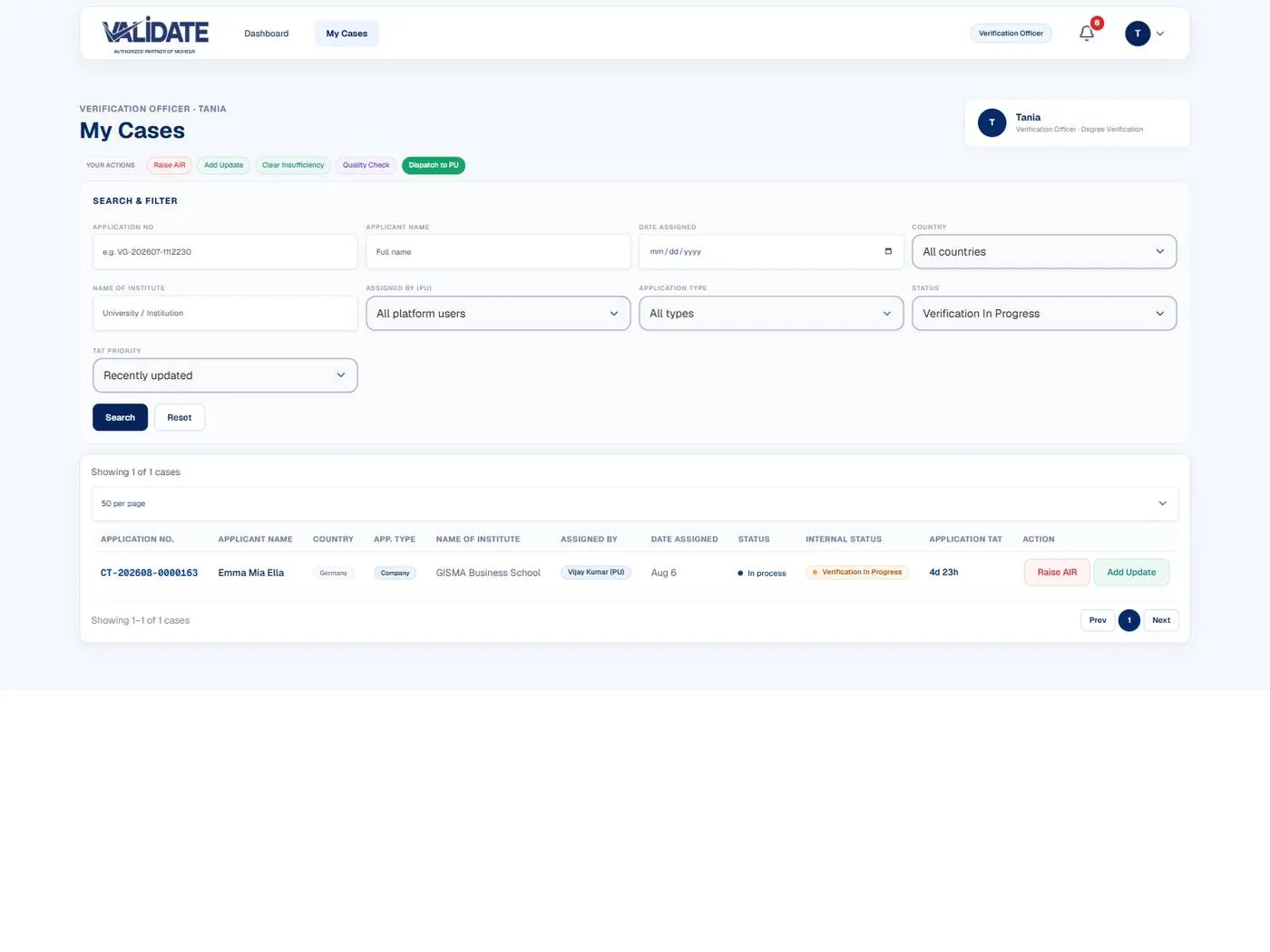Click the Internal Status column header
Viewport: 1270px width, 952px height.
pyautogui.click(x=844, y=539)
